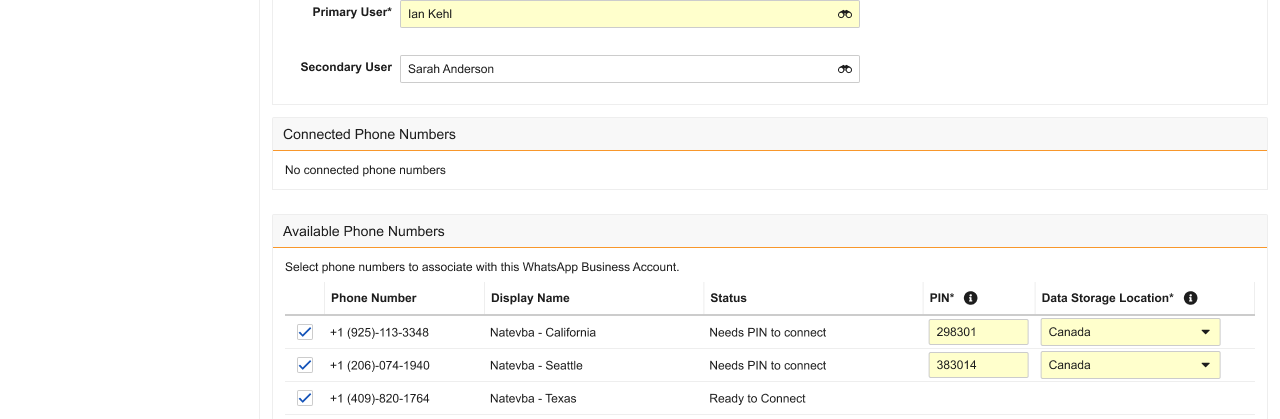Click the PIN field containing 298301

coord(977,332)
